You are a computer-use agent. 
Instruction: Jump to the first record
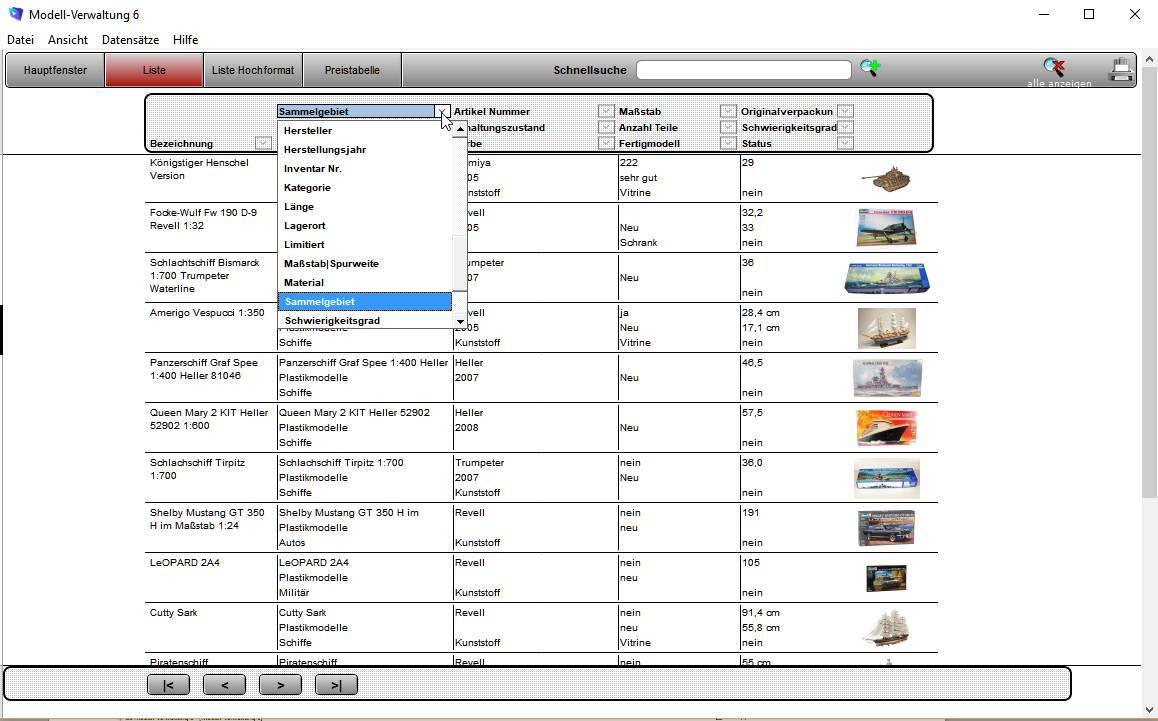pyautogui.click(x=168, y=685)
